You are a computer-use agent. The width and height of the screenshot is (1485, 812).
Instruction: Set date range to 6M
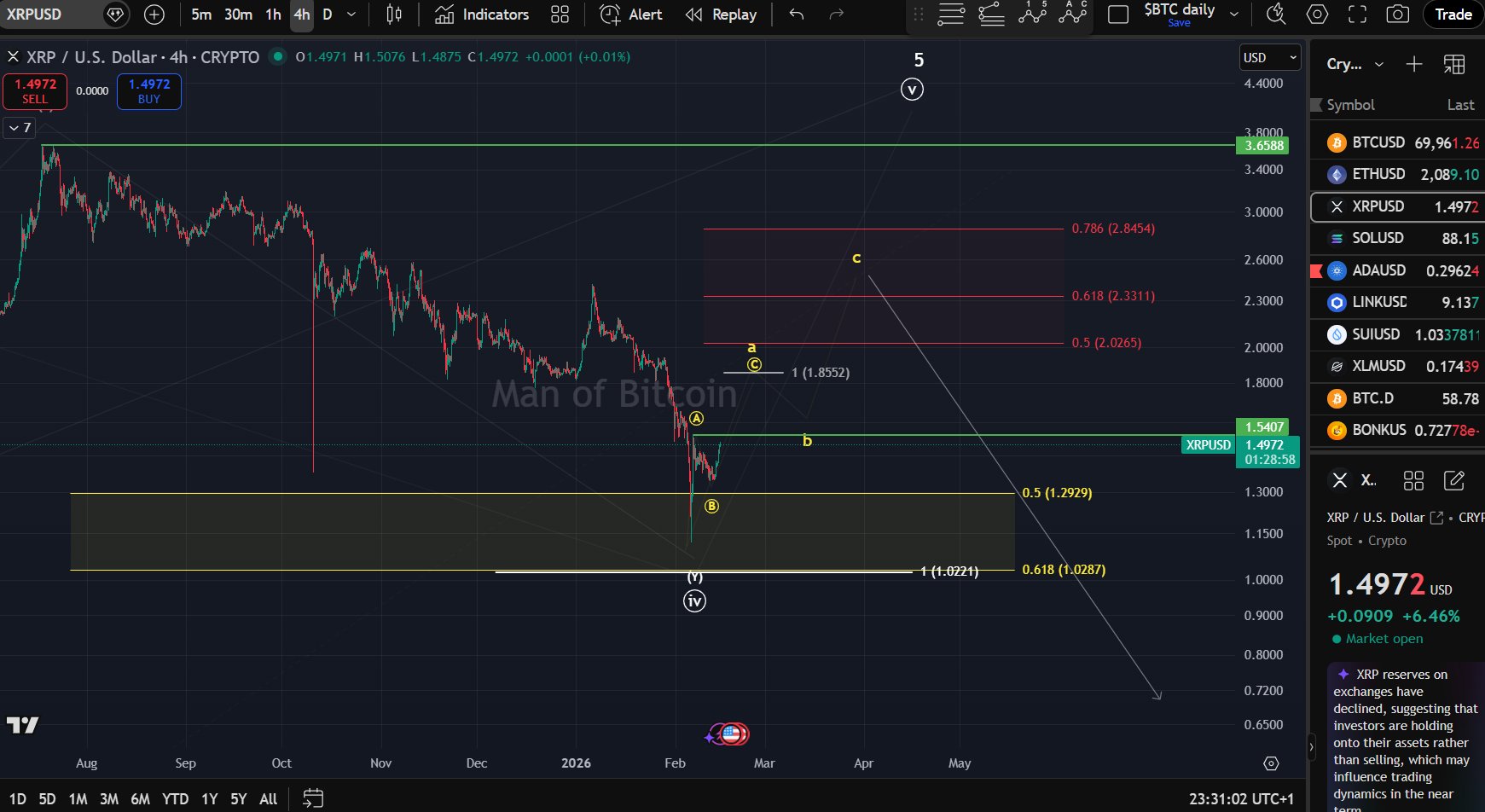140,799
